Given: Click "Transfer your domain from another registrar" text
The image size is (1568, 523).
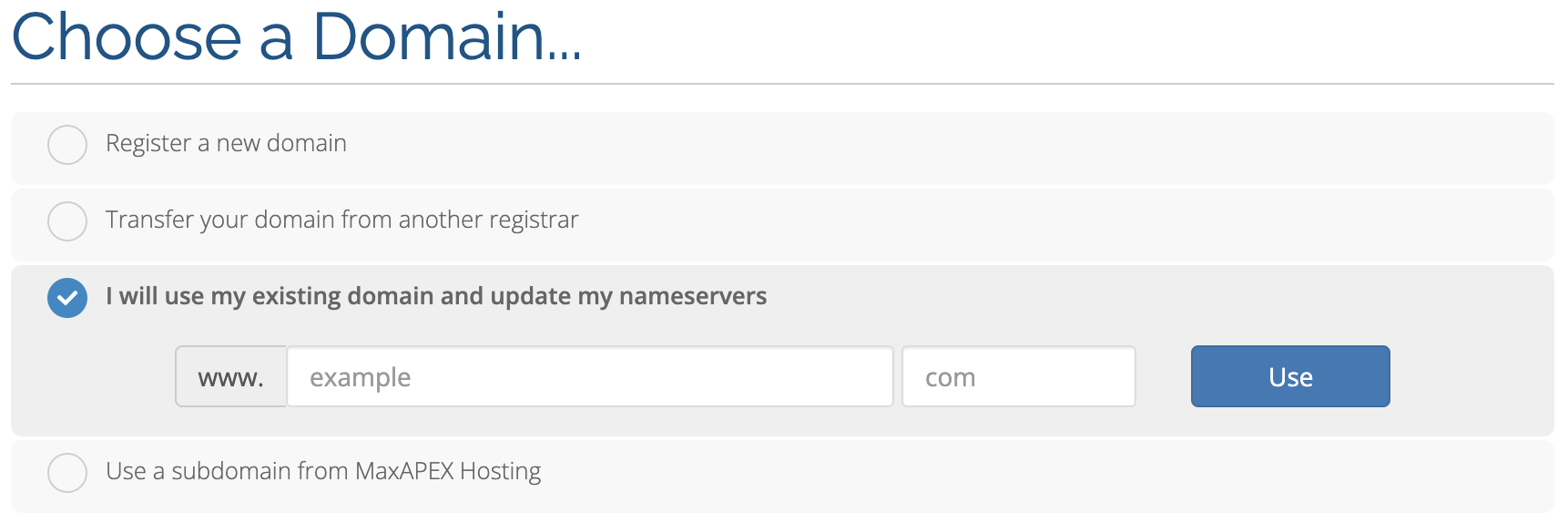Looking at the screenshot, I should (341, 220).
